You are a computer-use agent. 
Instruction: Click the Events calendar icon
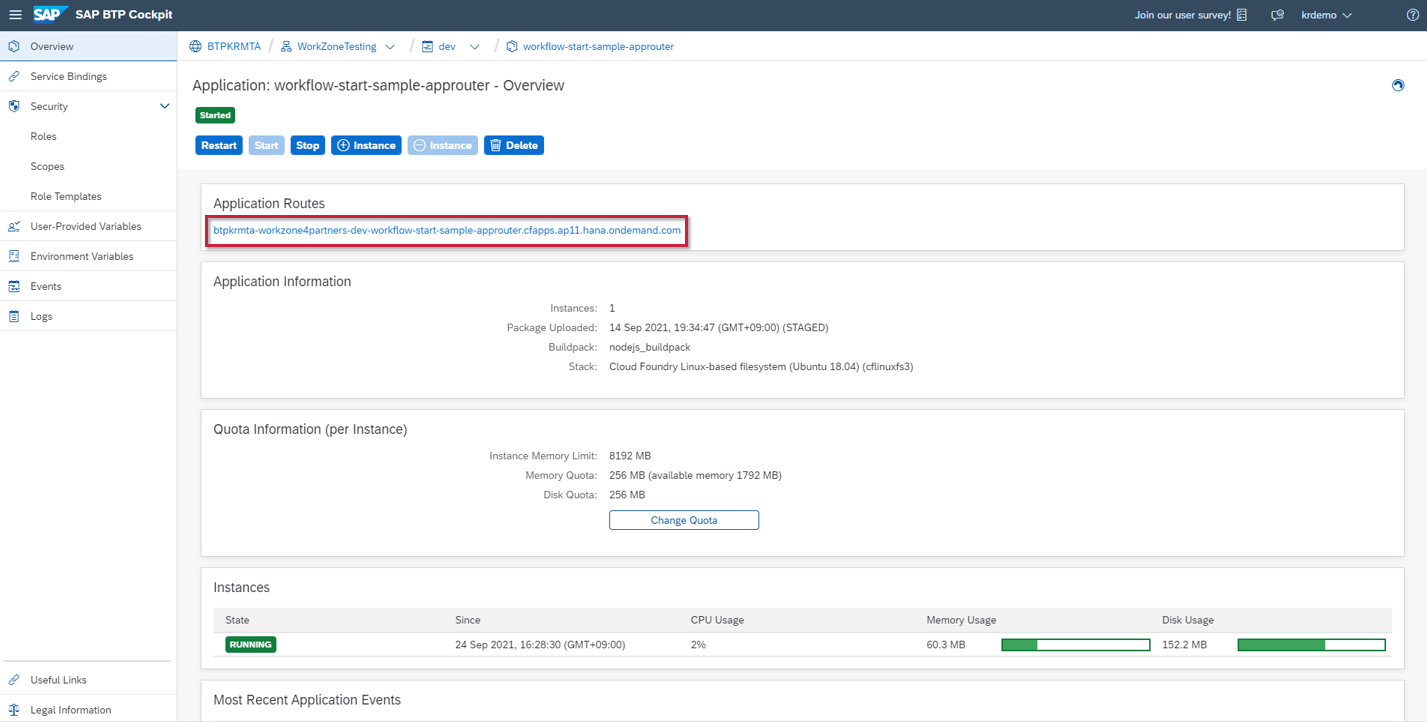pos(14,286)
